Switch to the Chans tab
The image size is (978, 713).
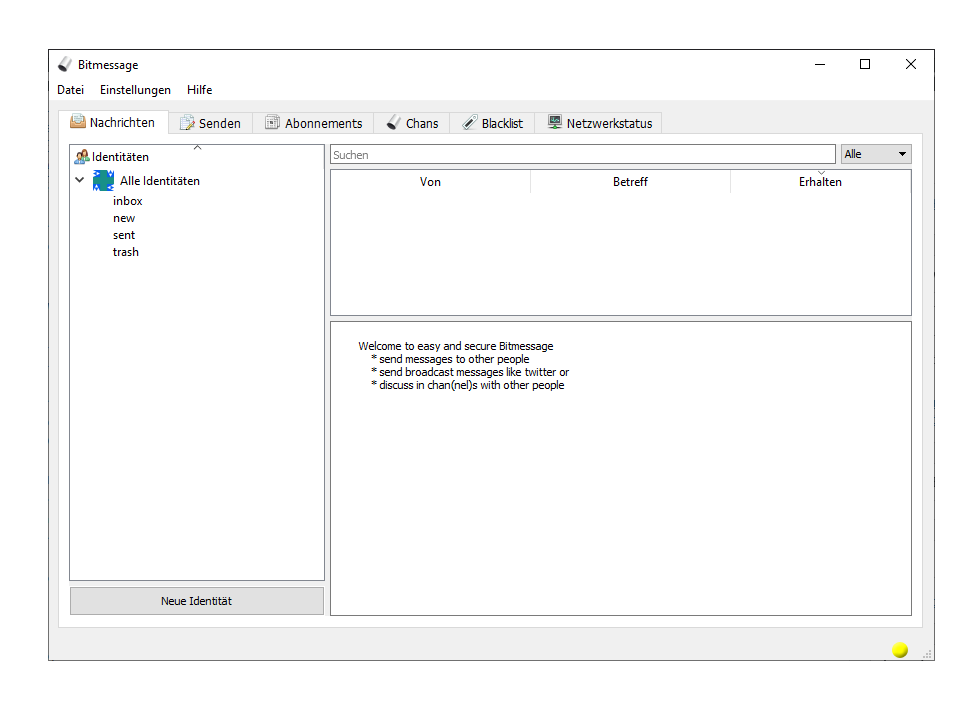point(412,124)
